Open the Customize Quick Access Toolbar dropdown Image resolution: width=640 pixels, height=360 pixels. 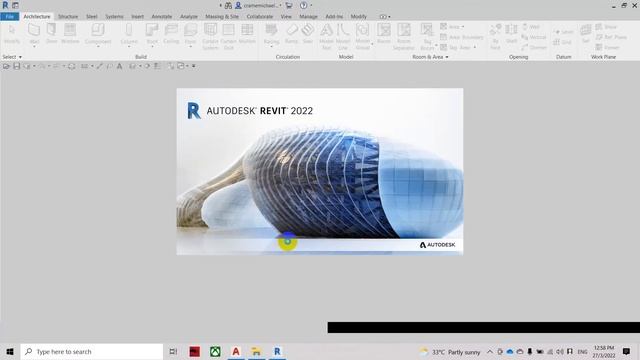193,66
